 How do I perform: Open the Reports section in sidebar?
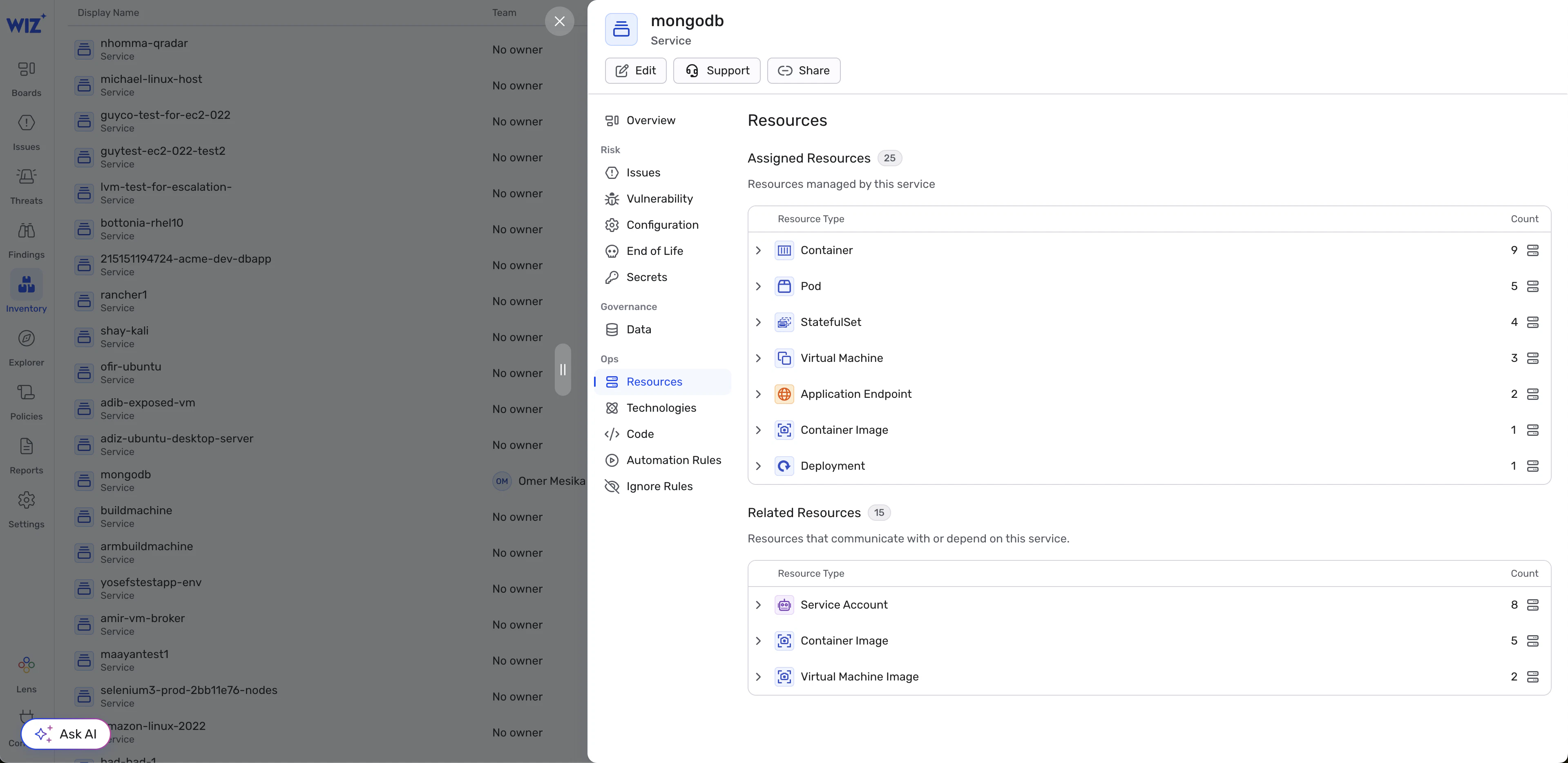pos(26,456)
